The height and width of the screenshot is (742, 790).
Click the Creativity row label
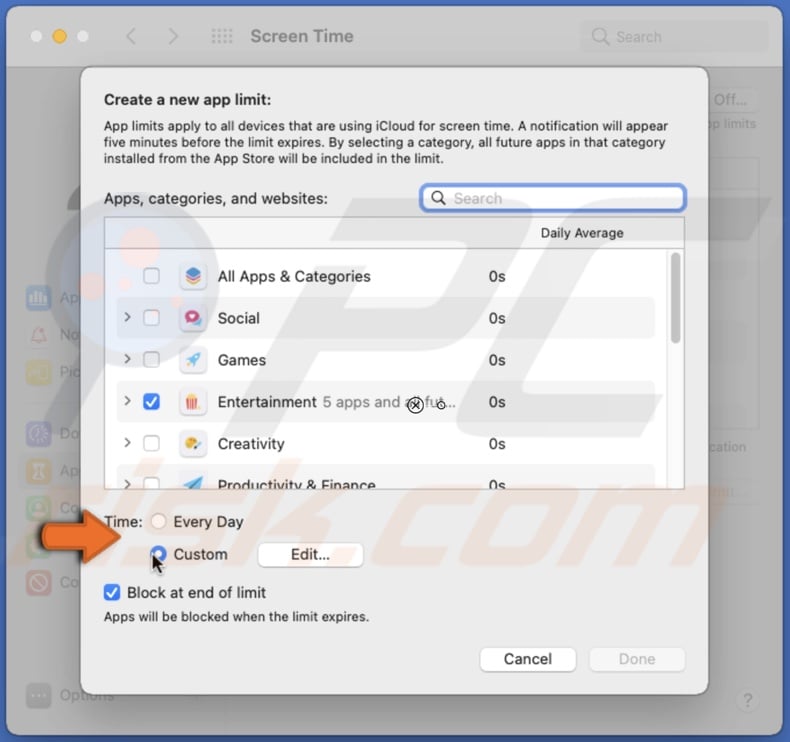click(x=251, y=444)
